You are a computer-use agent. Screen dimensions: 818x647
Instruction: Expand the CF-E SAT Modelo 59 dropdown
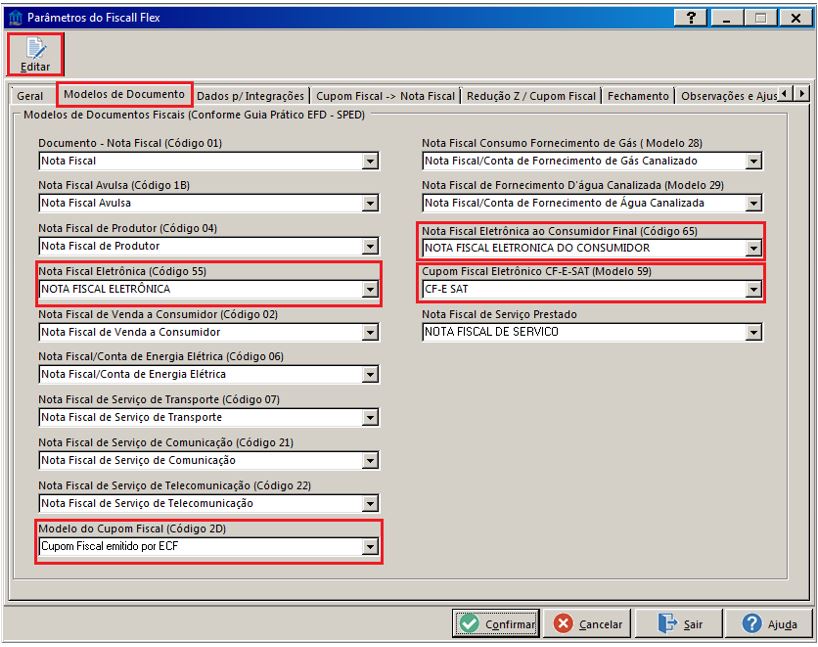[753, 289]
